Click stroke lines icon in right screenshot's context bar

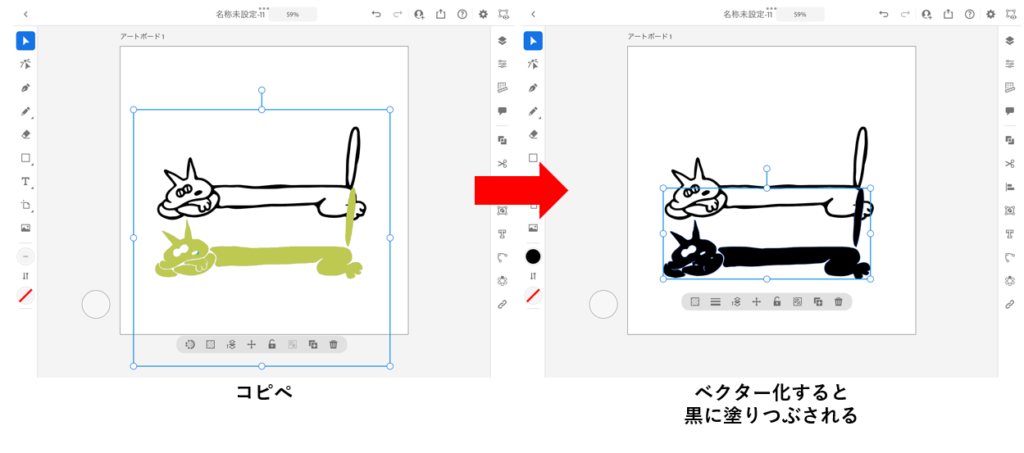pos(716,302)
